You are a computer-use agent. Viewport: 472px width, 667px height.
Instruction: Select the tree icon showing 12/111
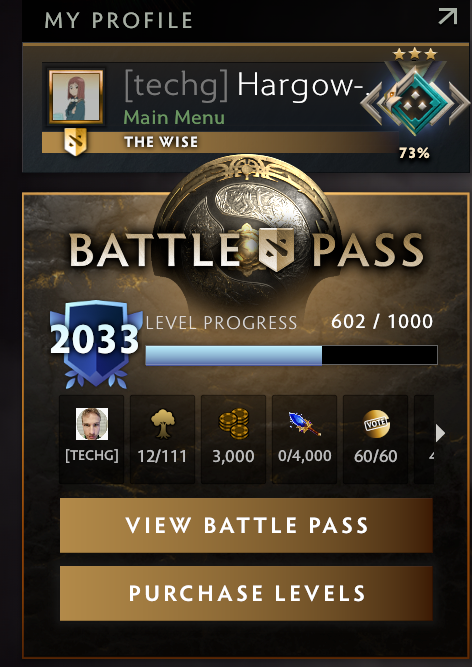162,439
